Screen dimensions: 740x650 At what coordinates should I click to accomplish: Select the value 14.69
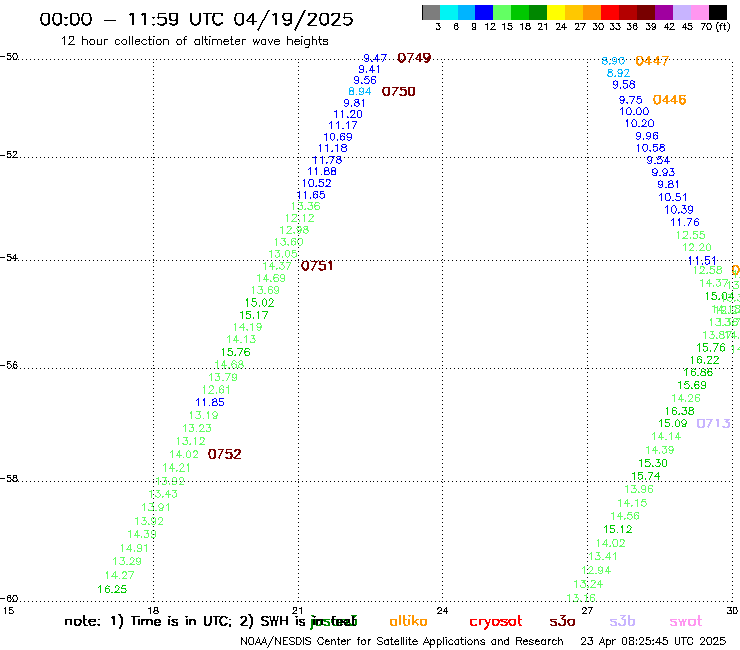271,278
